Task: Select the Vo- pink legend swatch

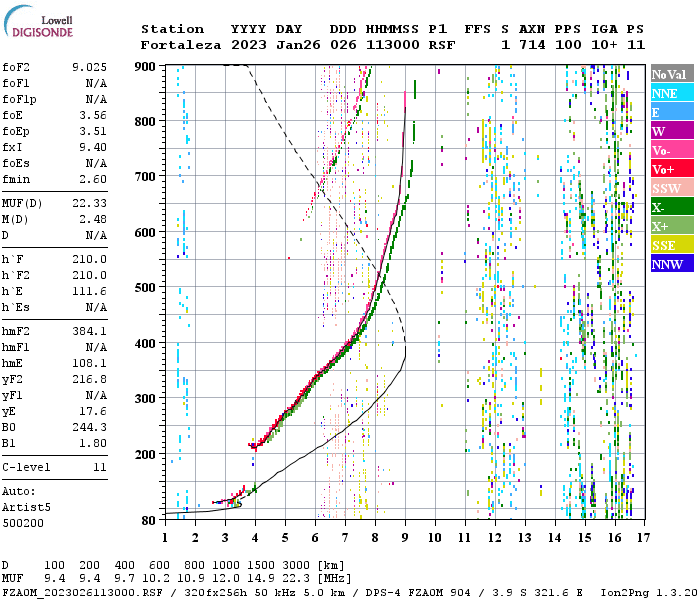Action: [672, 150]
